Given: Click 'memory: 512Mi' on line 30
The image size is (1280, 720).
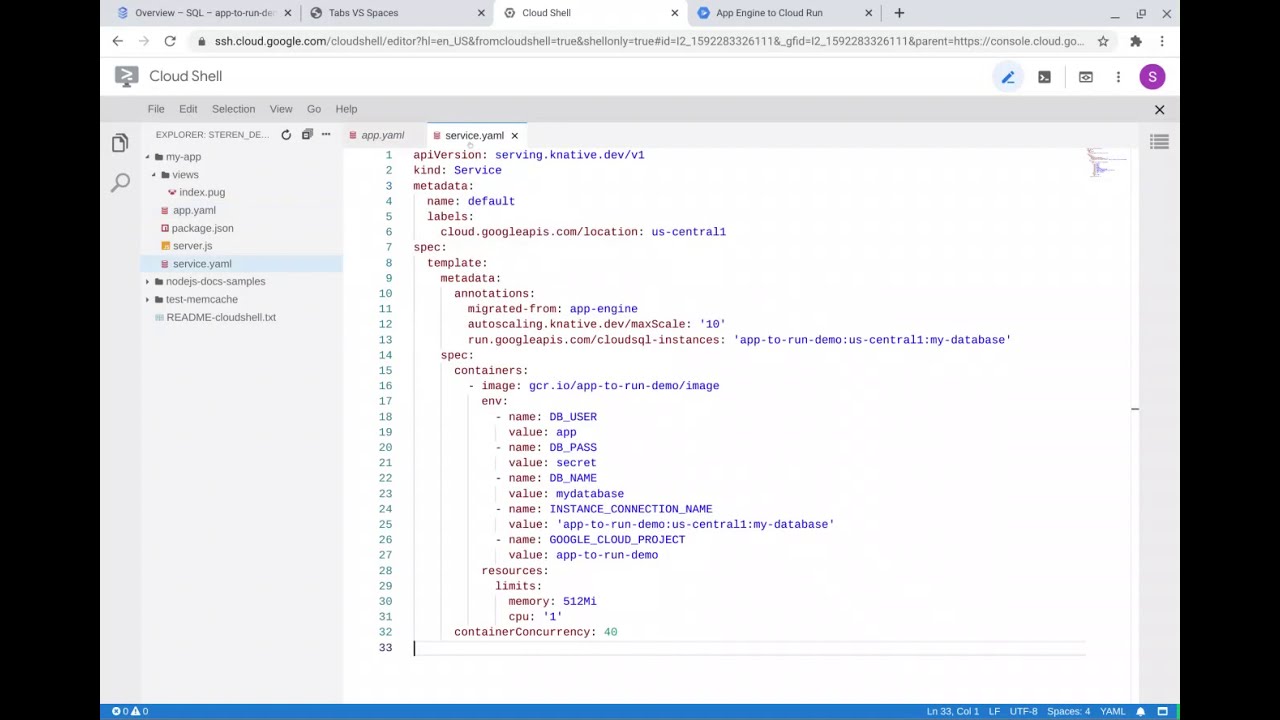Looking at the screenshot, I should coord(552,601).
